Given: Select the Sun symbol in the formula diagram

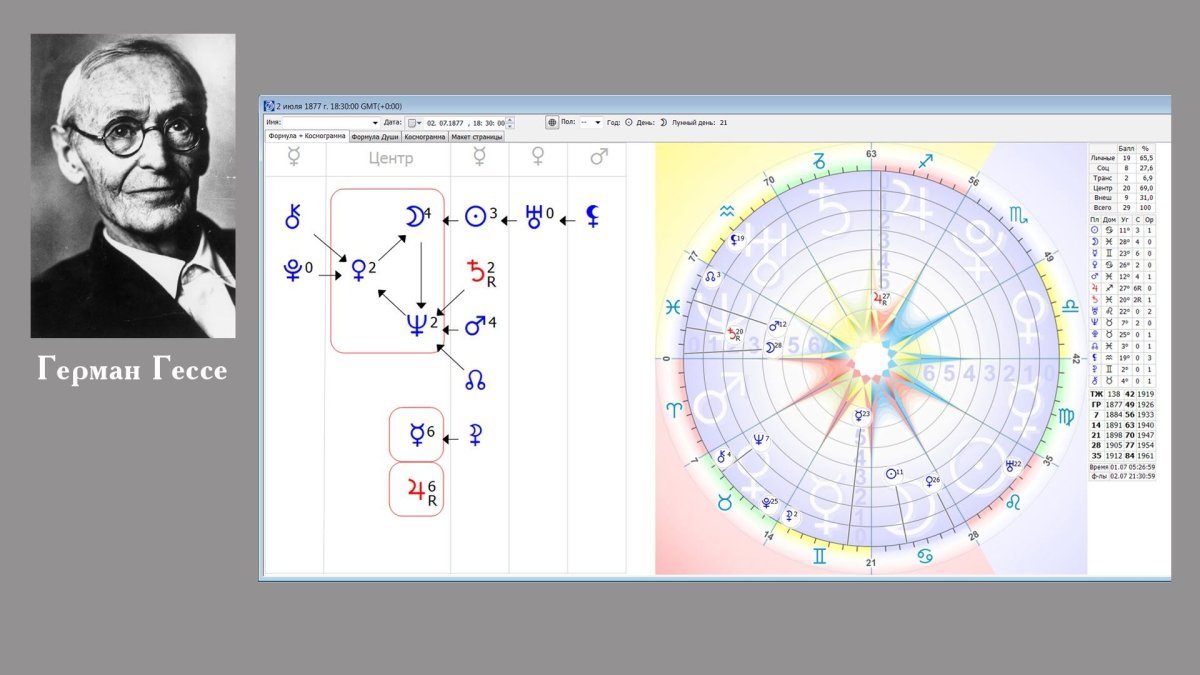Looking at the screenshot, I should [478, 216].
